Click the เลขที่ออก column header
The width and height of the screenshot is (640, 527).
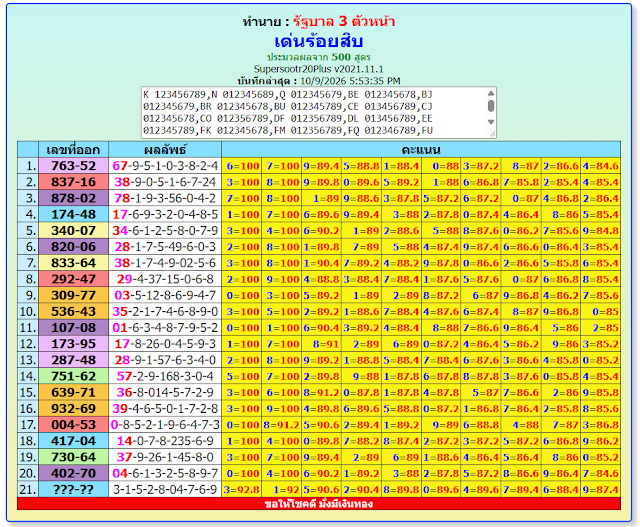73,150
